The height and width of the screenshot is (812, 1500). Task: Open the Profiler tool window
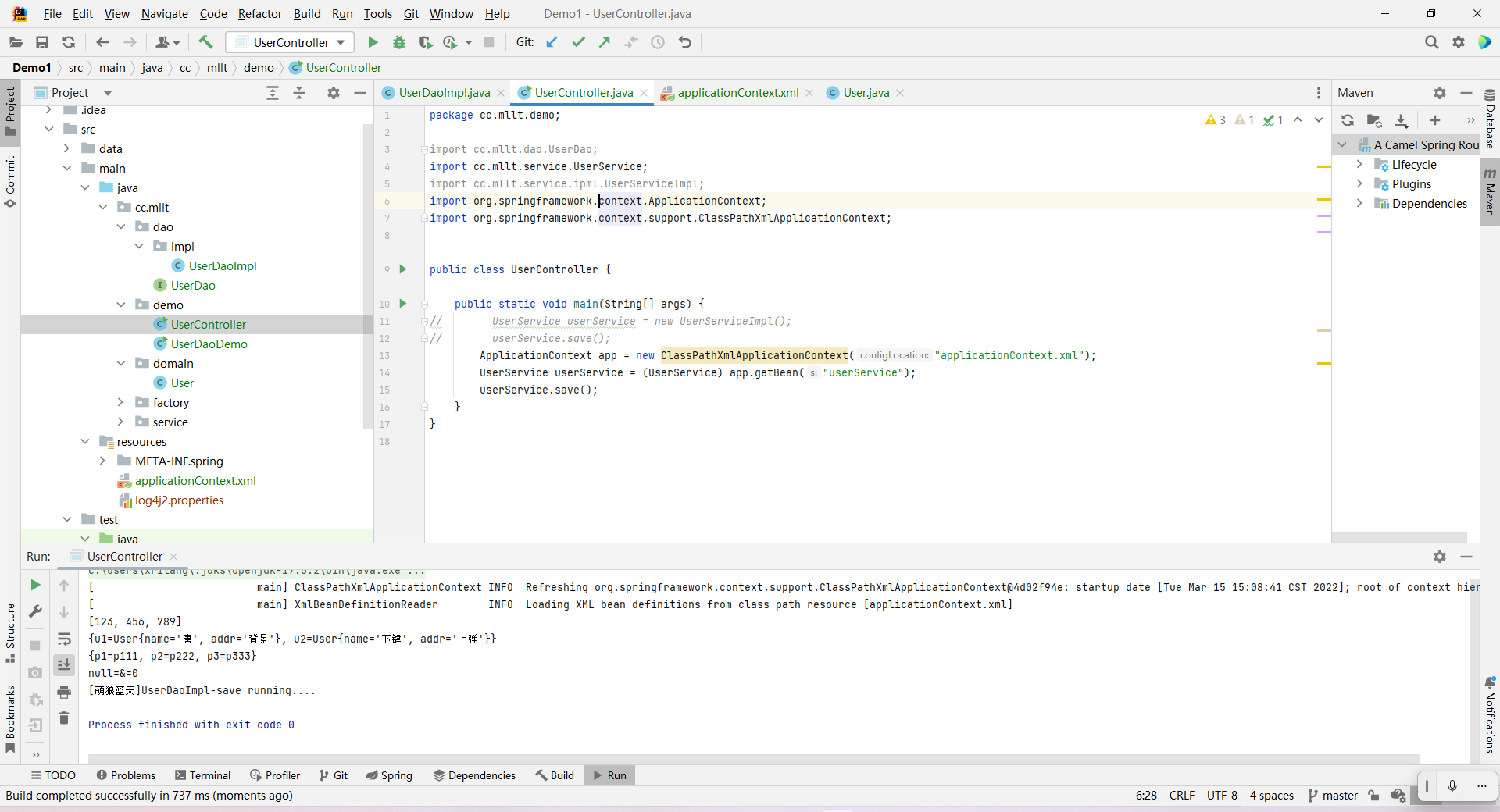click(275, 775)
